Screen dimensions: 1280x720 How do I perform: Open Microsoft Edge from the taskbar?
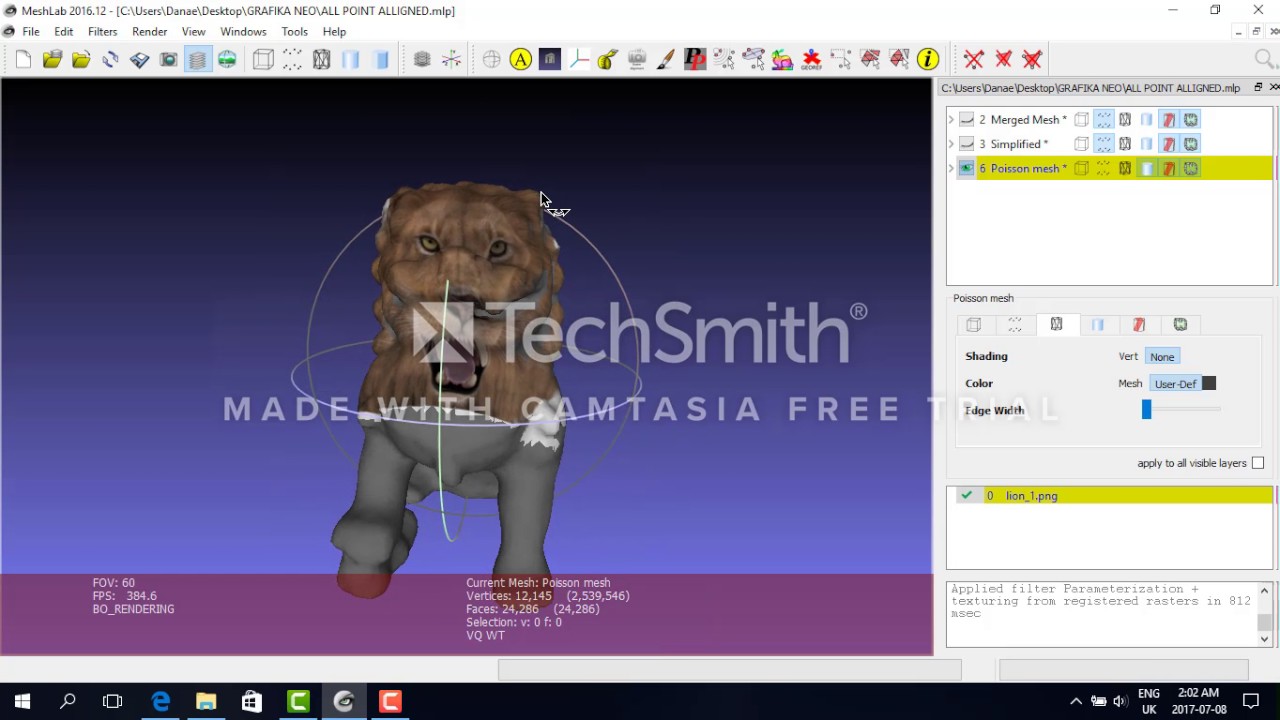pos(160,701)
